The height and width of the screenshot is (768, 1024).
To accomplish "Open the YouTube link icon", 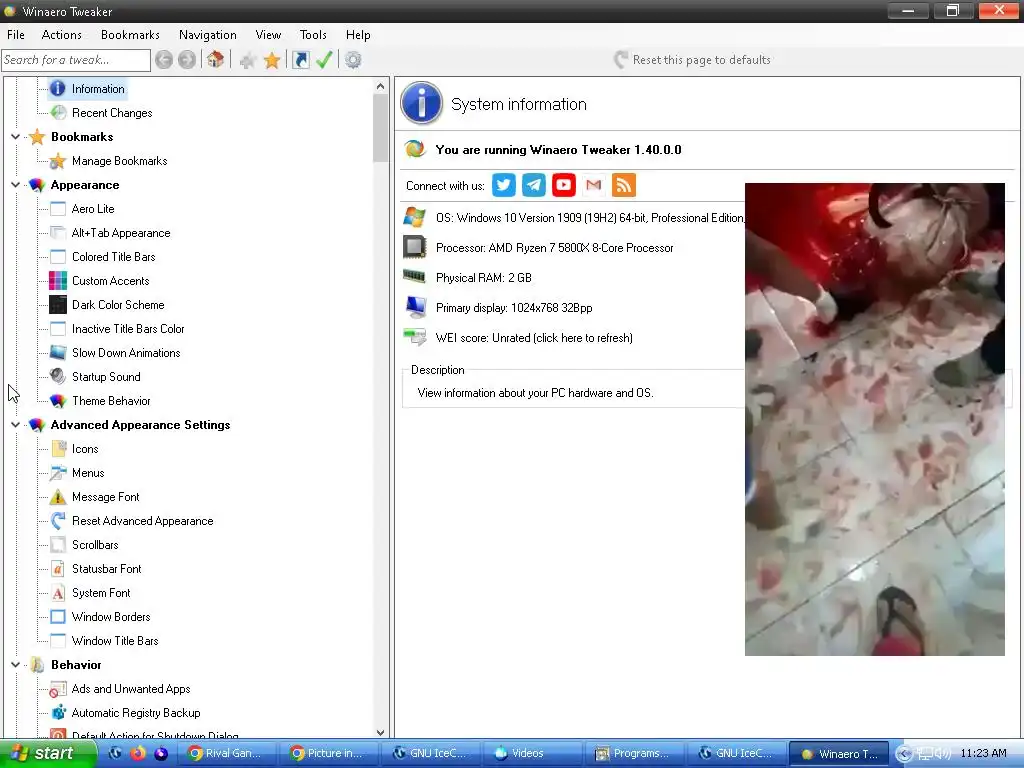I will [x=564, y=185].
